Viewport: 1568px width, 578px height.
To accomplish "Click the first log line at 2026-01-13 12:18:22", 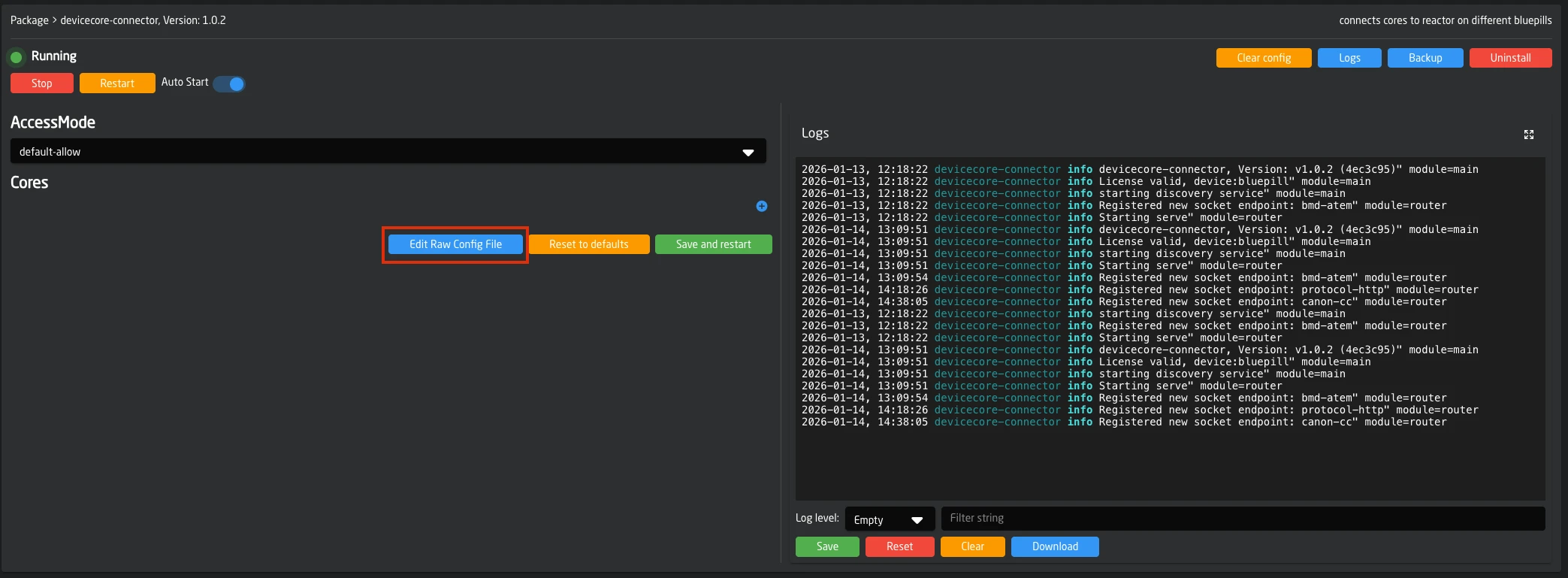I will click(1140, 169).
